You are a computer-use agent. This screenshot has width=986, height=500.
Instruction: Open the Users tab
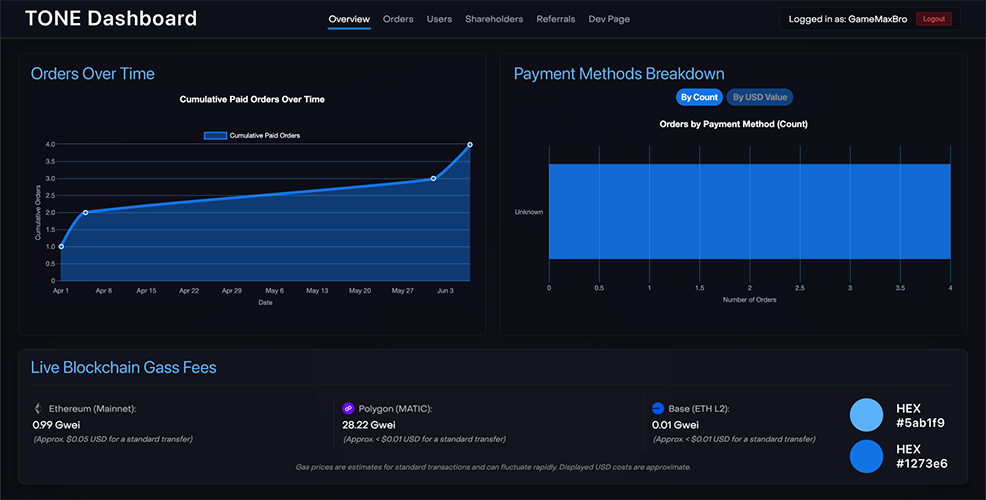tap(439, 19)
